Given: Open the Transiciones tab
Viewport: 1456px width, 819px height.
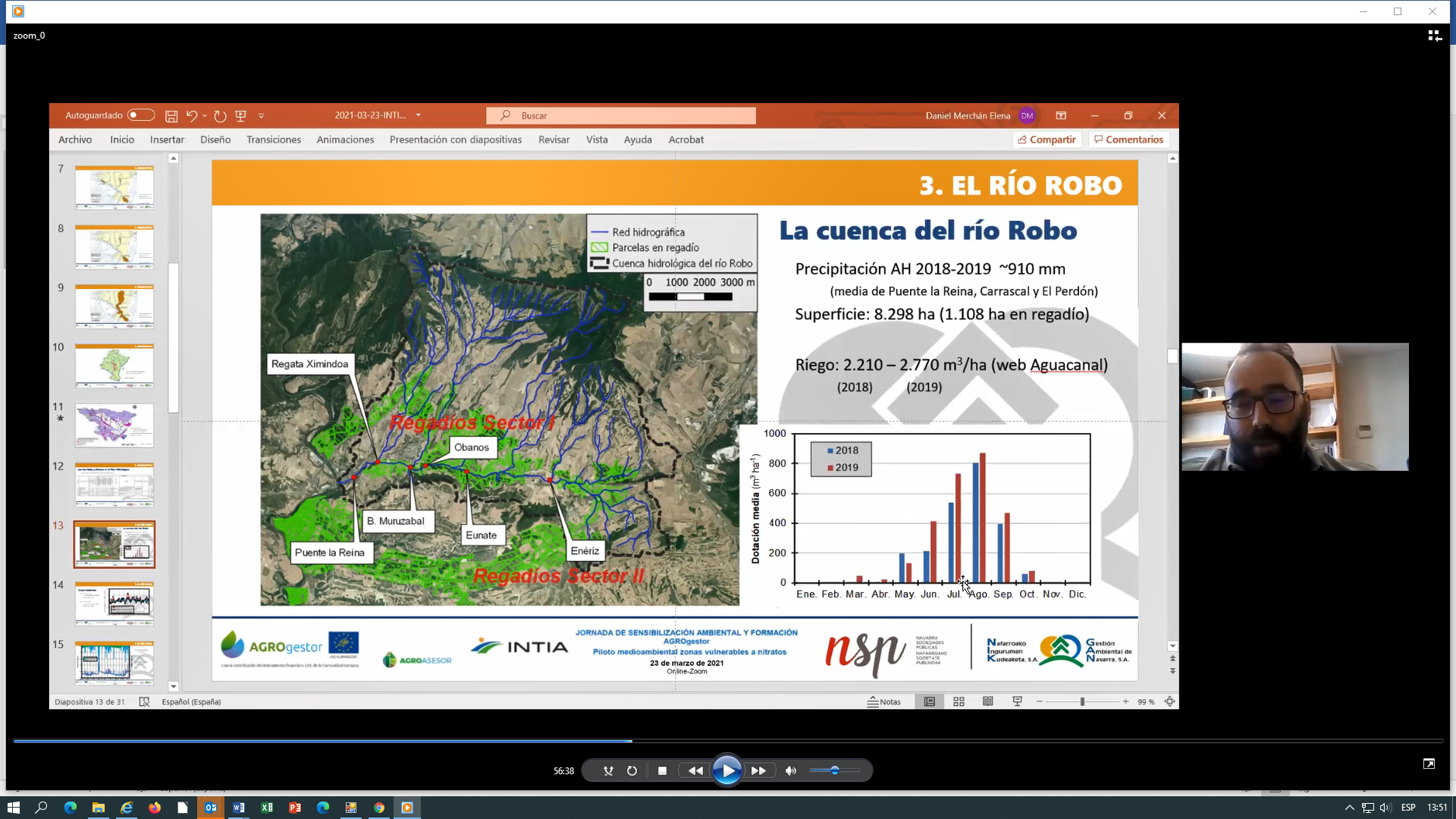Looking at the screenshot, I should 274,140.
